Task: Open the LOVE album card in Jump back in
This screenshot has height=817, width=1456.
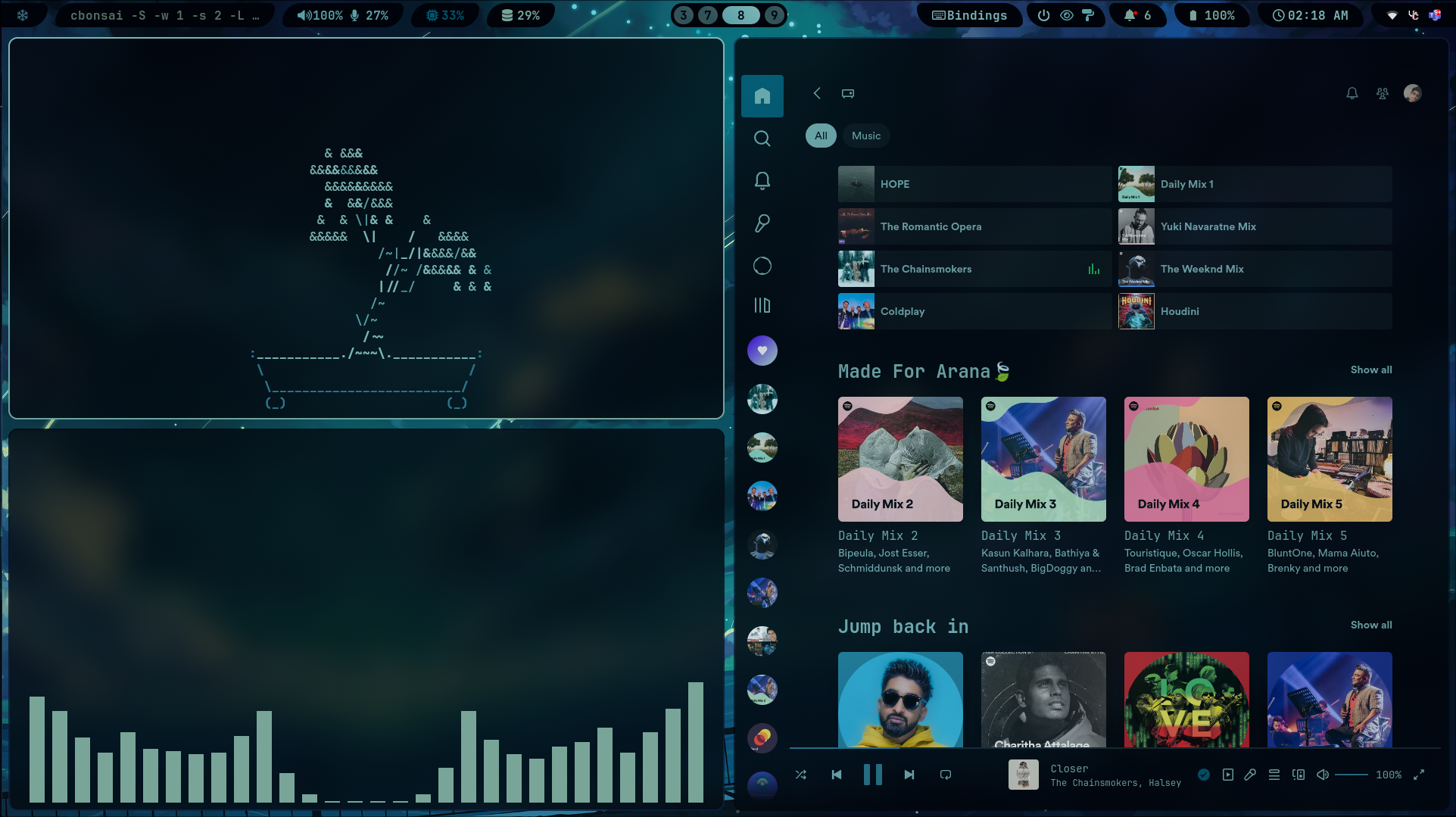Action: [1186, 700]
